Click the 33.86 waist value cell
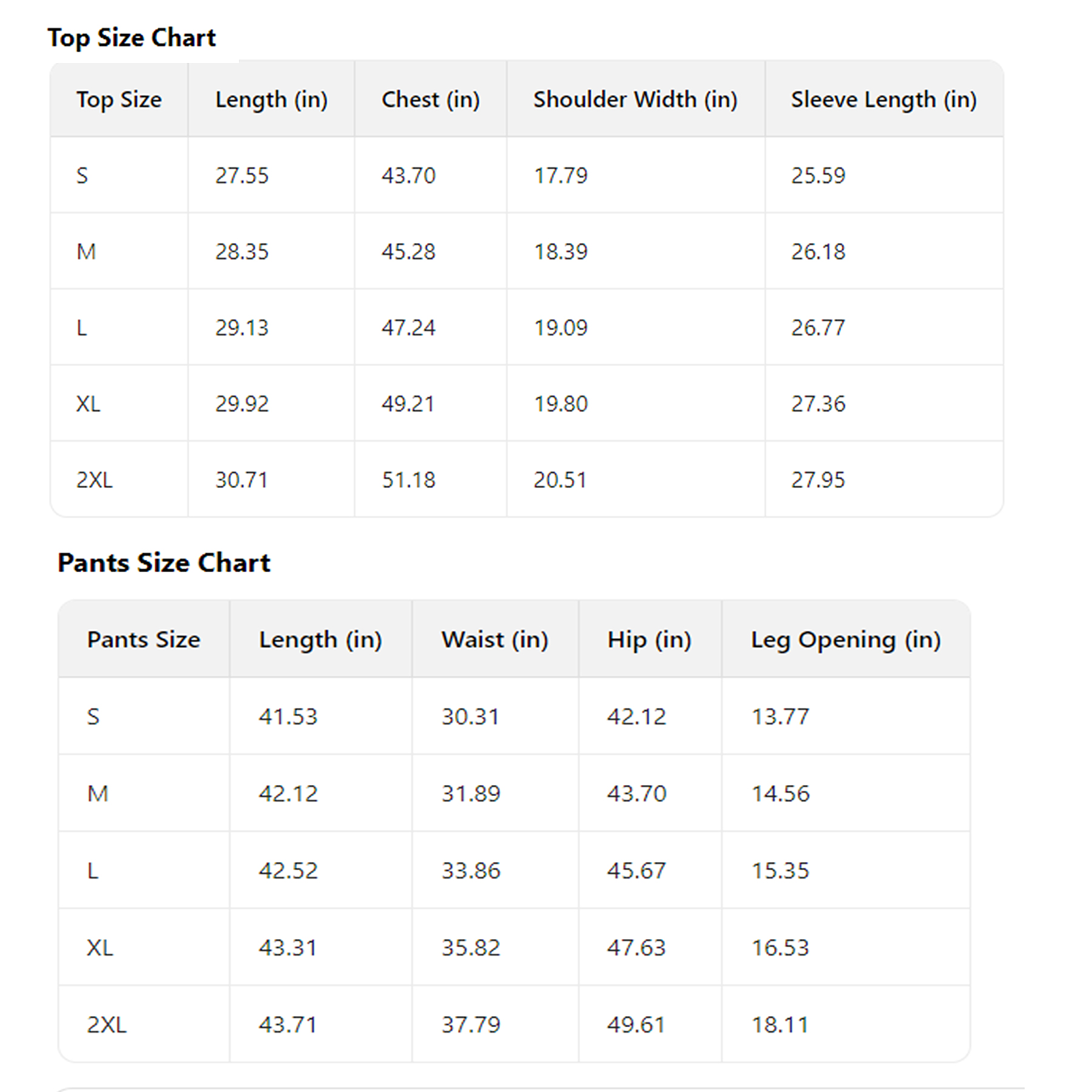Image resolution: width=1092 pixels, height=1092 pixels. pos(471,871)
